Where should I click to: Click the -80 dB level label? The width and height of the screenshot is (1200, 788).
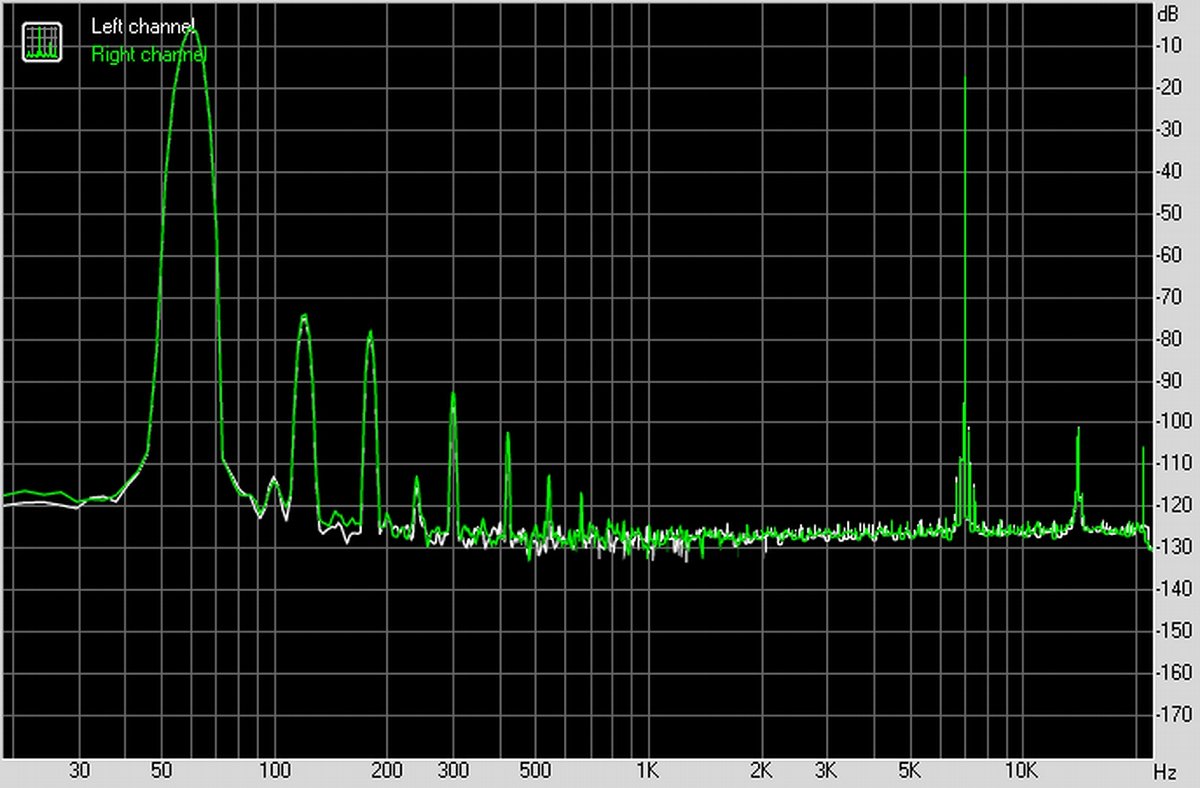click(x=1169, y=339)
